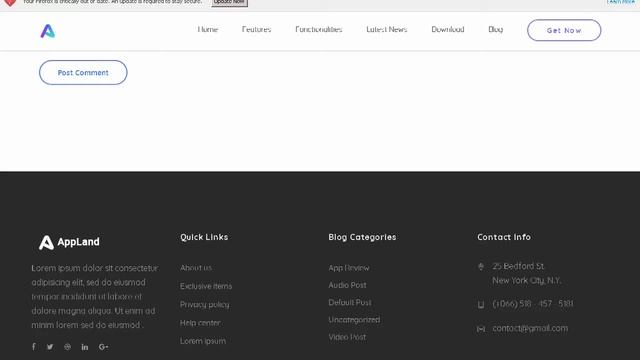The width and height of the screenshot is (640, 360).
Task: Click the phone number in Contact Info
Action: [533, 304]
